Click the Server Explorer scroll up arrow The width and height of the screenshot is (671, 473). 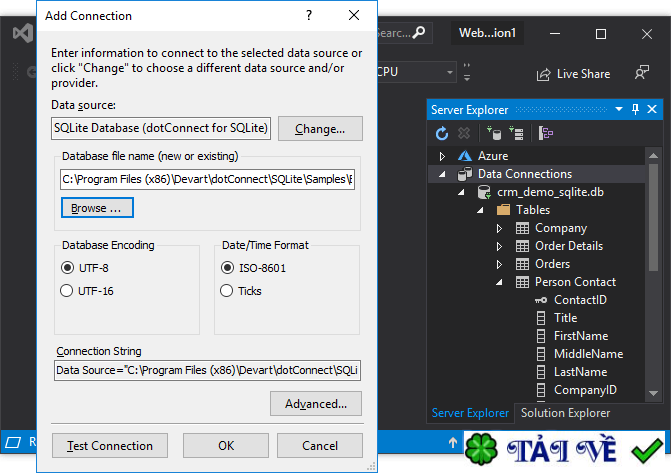[x=653, y=156]
